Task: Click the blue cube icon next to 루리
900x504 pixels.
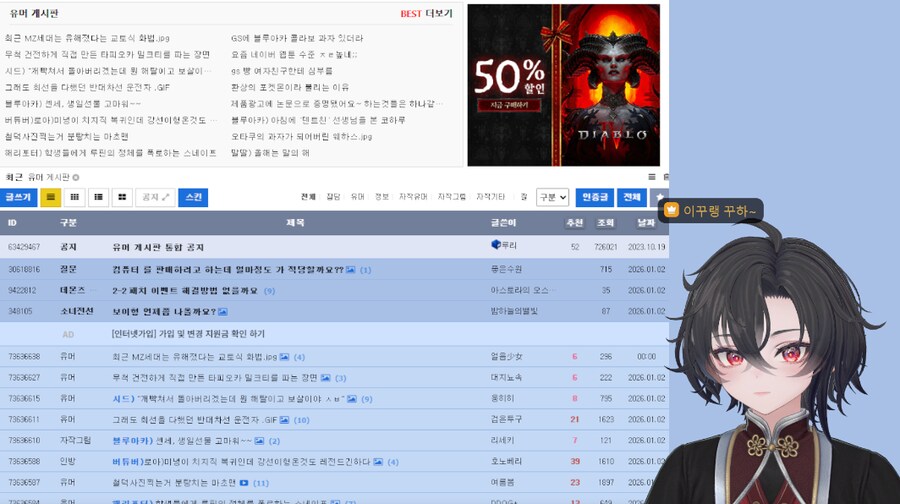Action: pos(496,245)
